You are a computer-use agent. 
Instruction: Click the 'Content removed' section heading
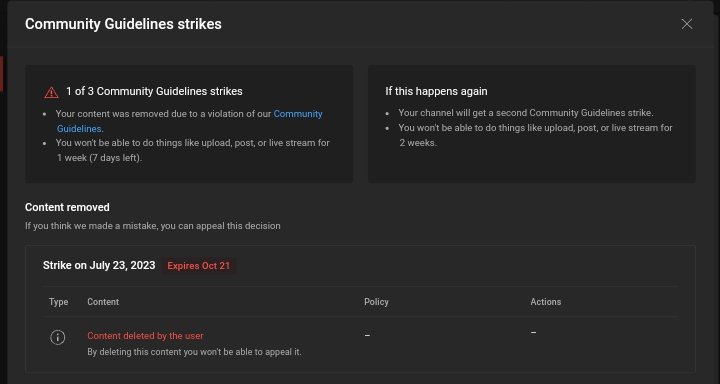(x=67, y=207)
